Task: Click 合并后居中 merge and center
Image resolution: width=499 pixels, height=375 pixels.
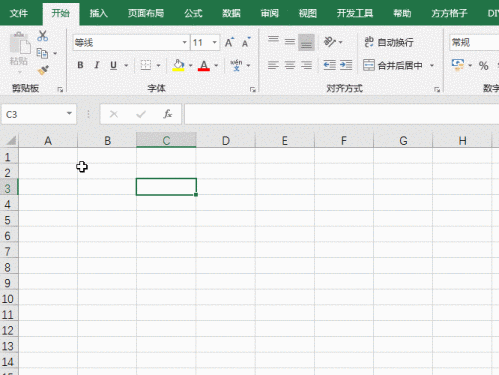Action: [x=393, y=65]
